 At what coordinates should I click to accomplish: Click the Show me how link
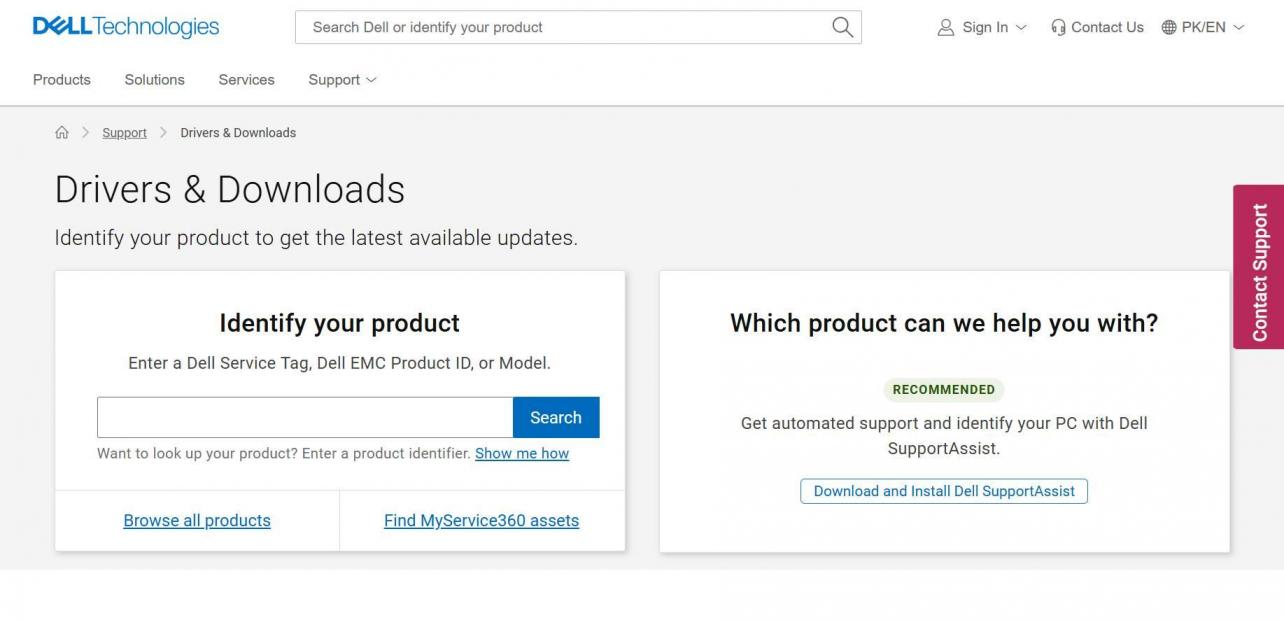pyautogui.click(x=522, y=453)
